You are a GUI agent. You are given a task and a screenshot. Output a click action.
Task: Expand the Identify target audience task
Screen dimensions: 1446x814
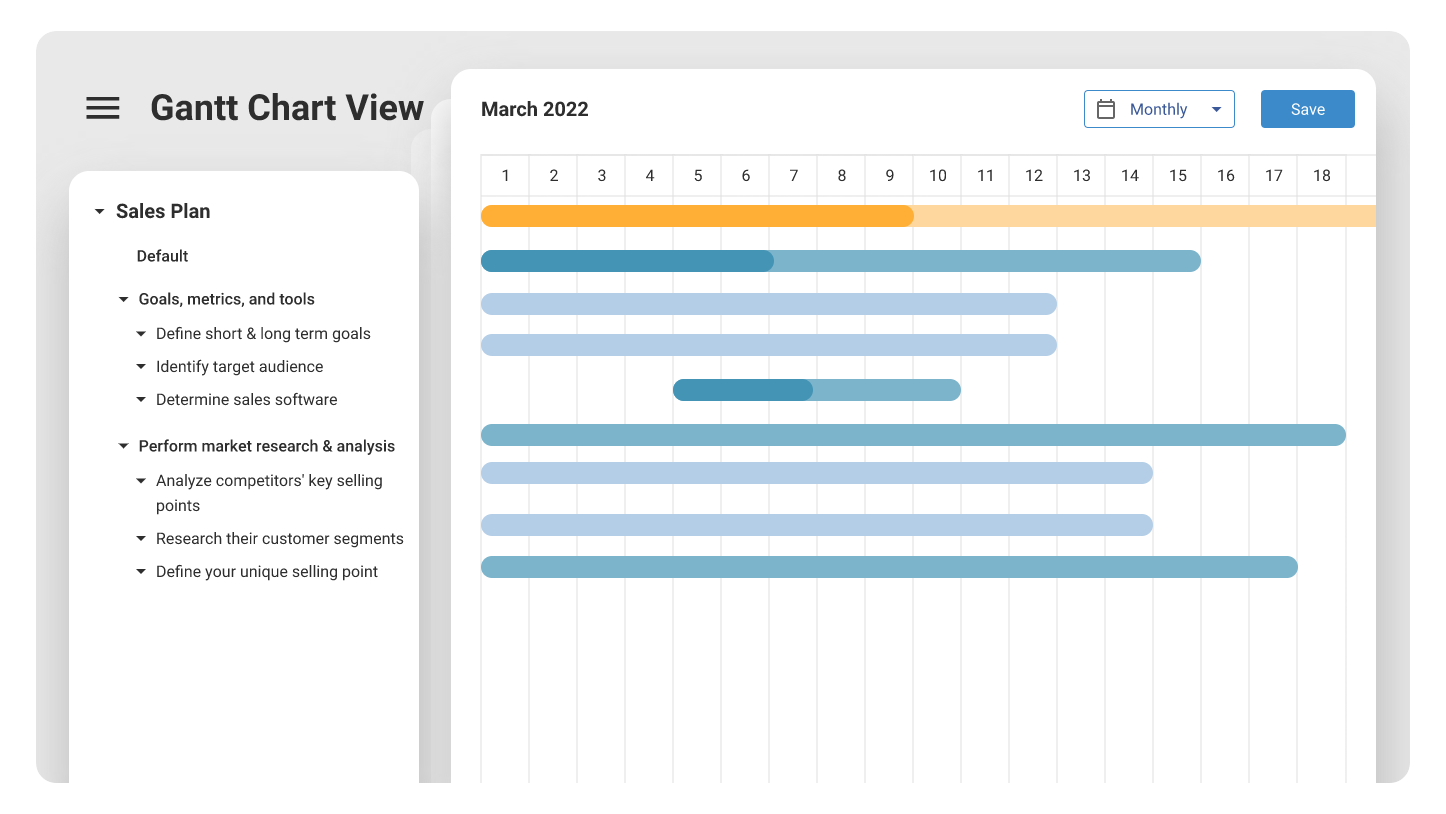[140, 366]
